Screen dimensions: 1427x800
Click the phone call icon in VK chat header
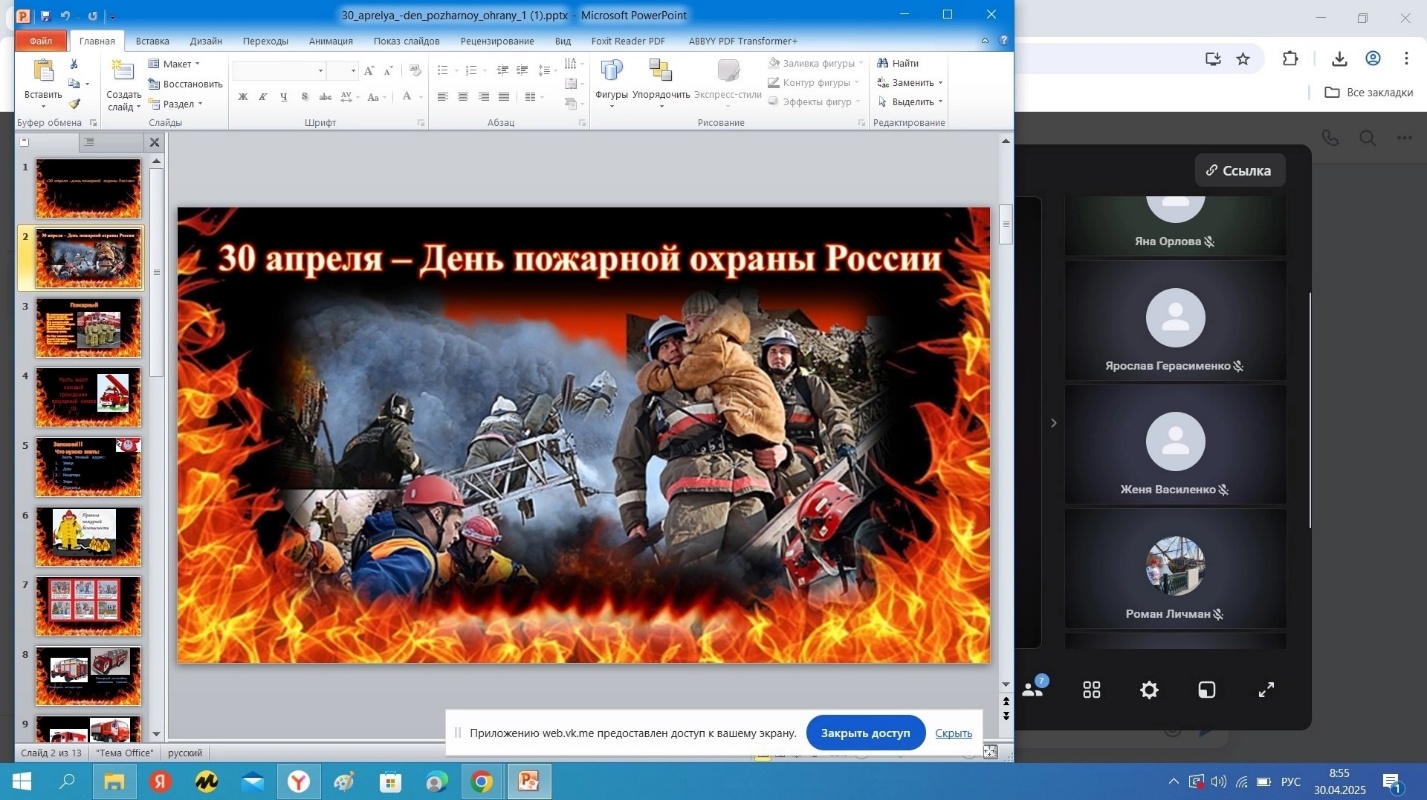point(1330,138)
